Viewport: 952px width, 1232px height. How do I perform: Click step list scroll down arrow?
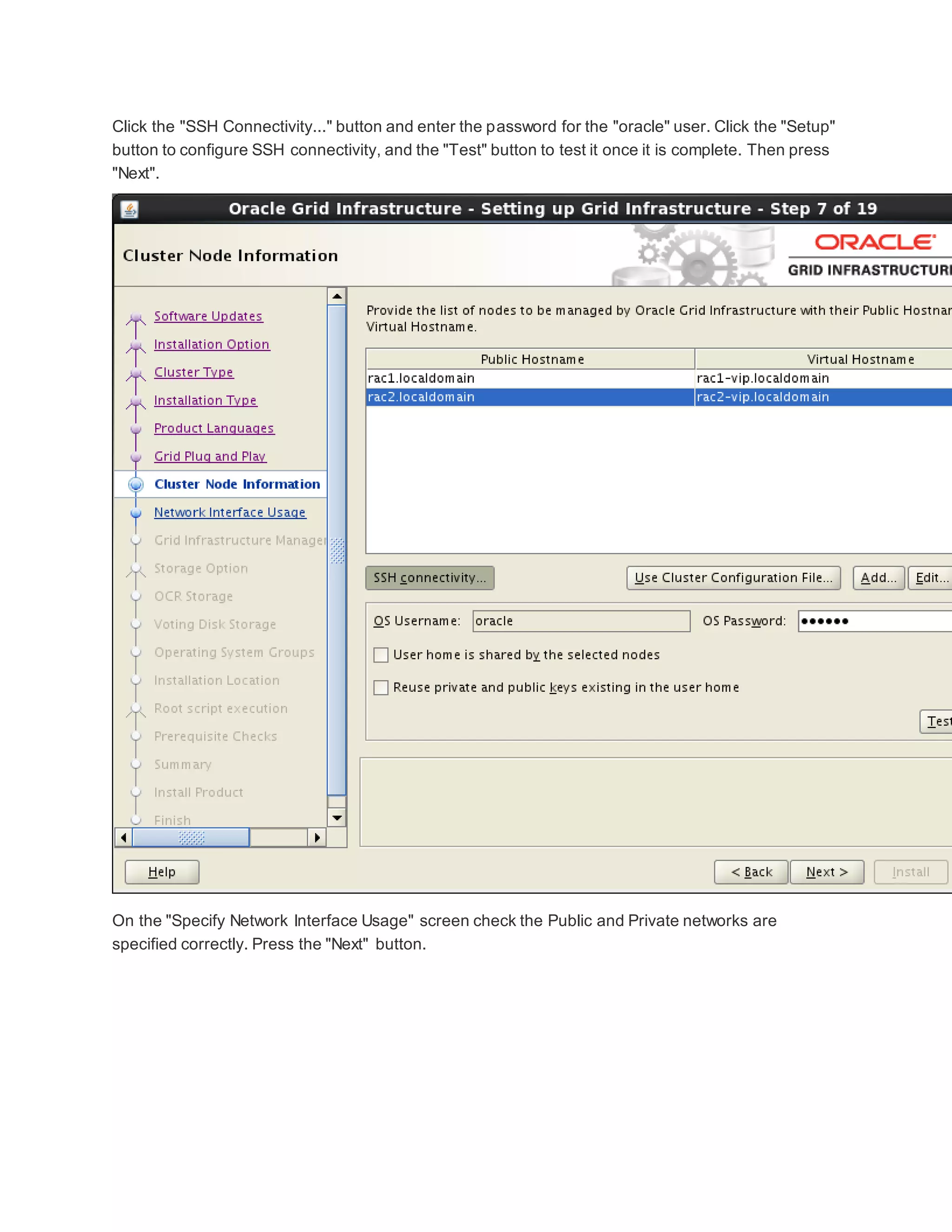tap(337, 817)
